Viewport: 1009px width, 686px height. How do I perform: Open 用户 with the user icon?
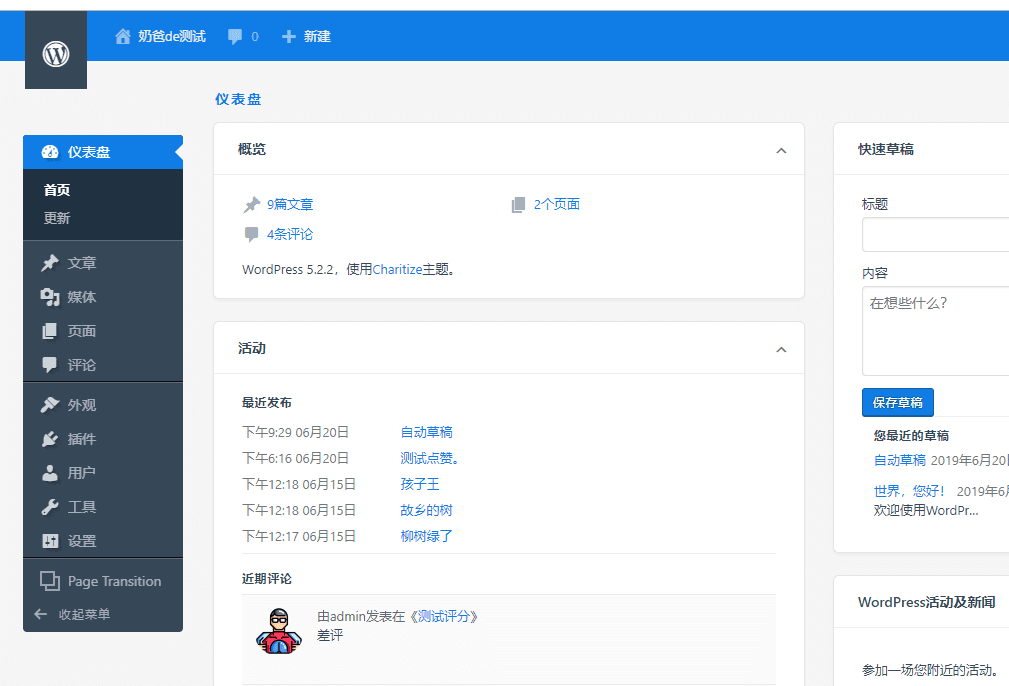coord(48,472)
